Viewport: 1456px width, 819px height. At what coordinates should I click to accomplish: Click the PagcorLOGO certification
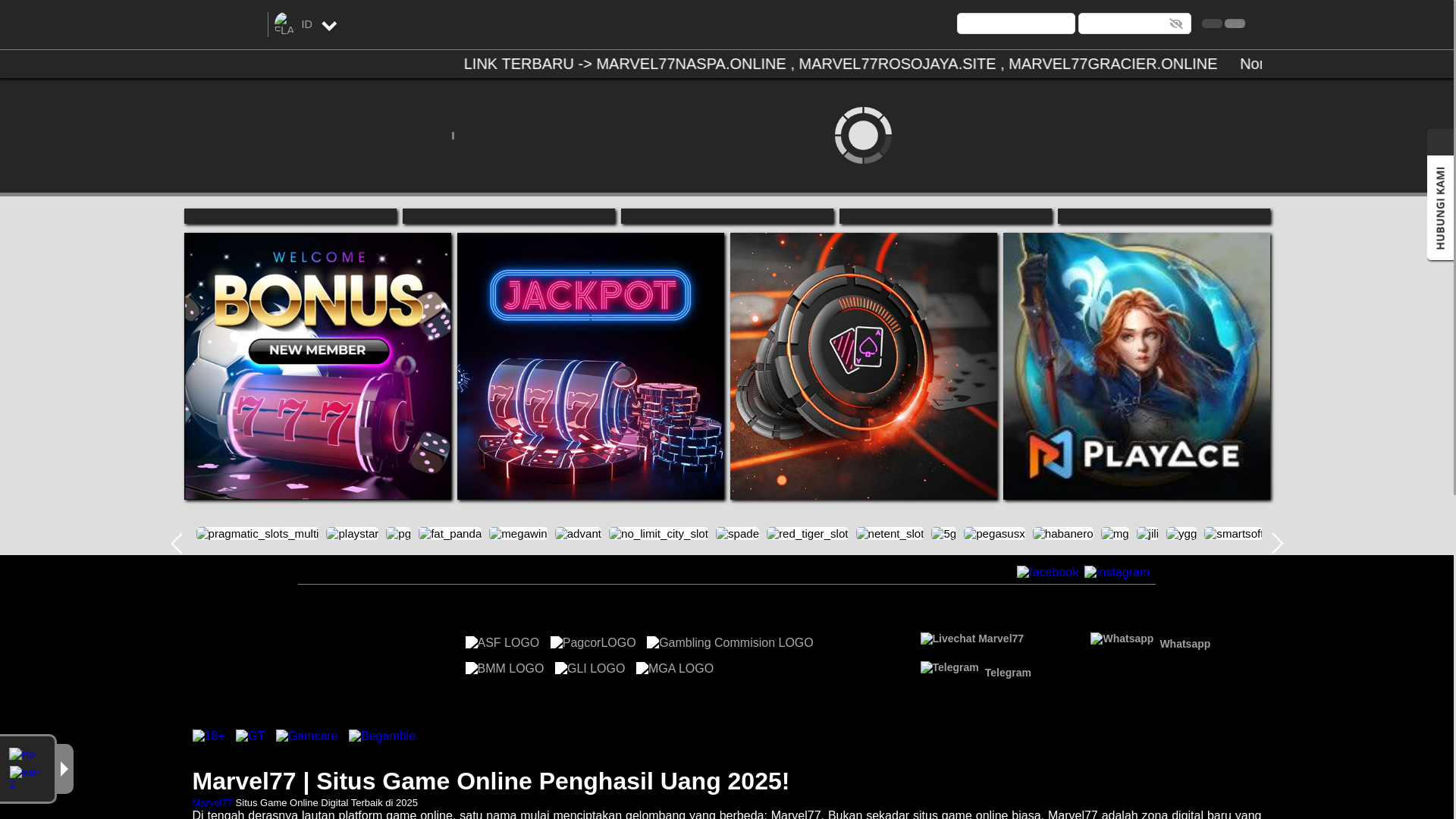(593, 643)
